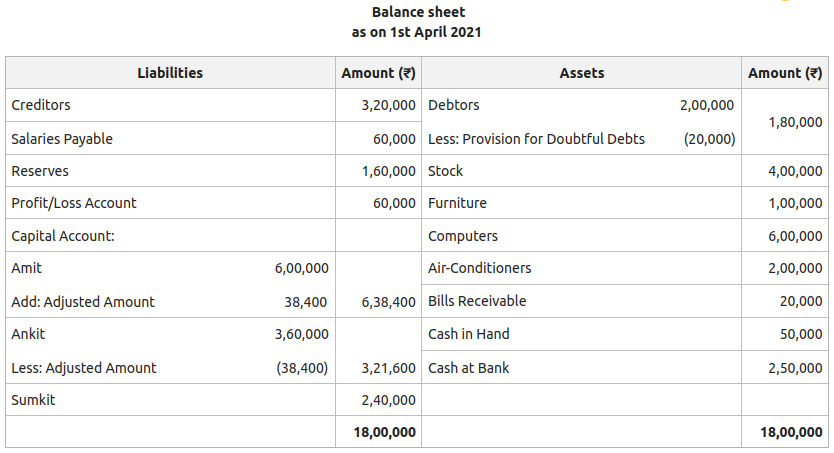Select the Sumkit row label
Viewport: 834px width, 453px height.
[x=32, y=400]
